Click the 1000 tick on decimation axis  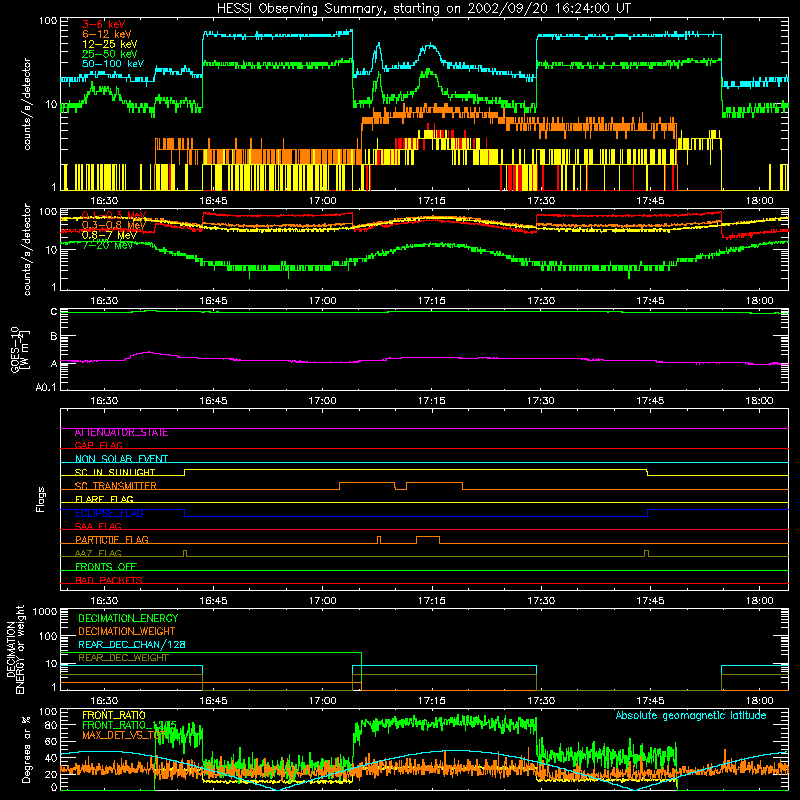[45, 611]
